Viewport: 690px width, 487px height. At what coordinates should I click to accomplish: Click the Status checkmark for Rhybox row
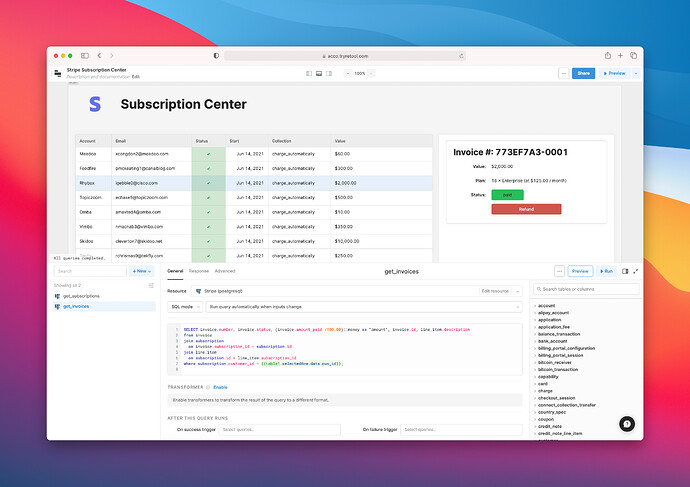click(x=208, y=183)
